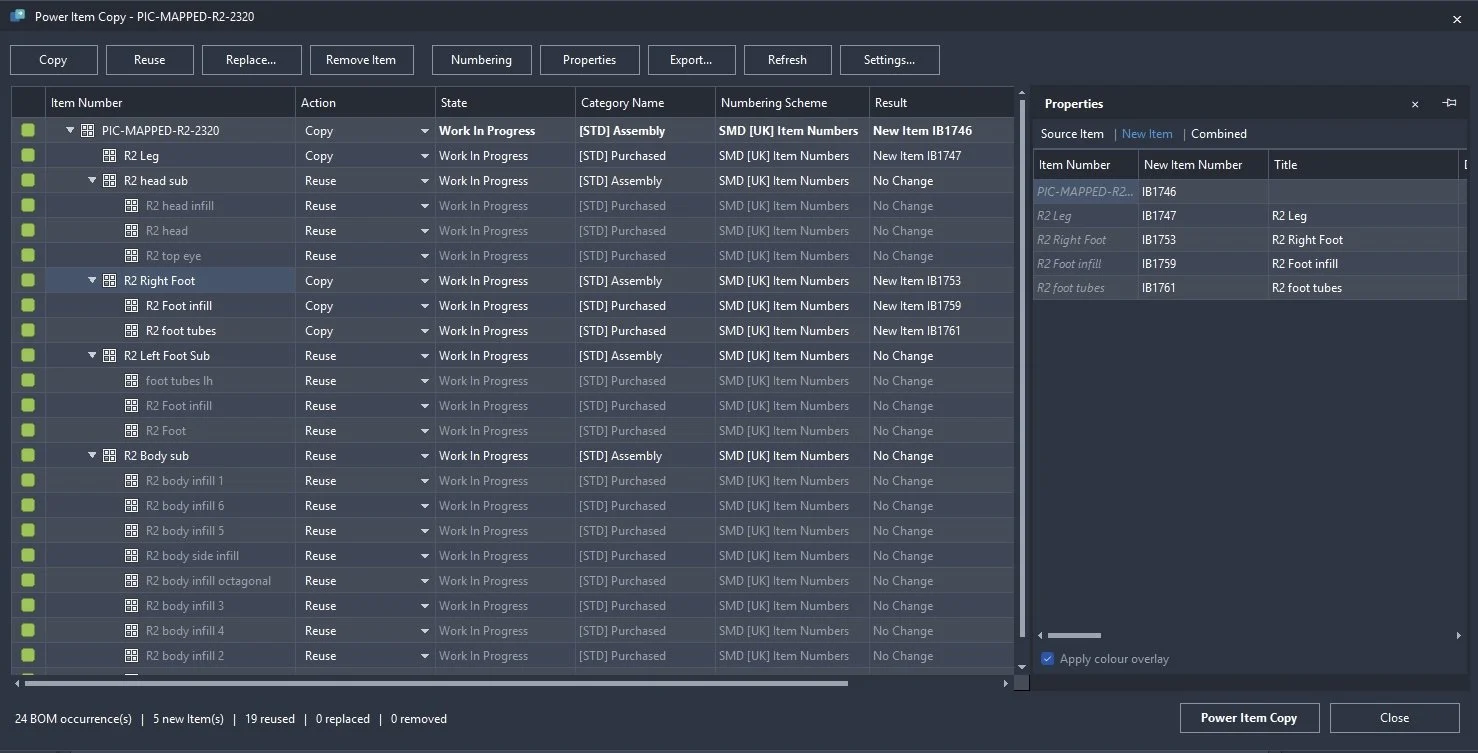Click the Copy toolbar button
The width and height of the screenshot is (1478, 753).
(x=54, y=60)
